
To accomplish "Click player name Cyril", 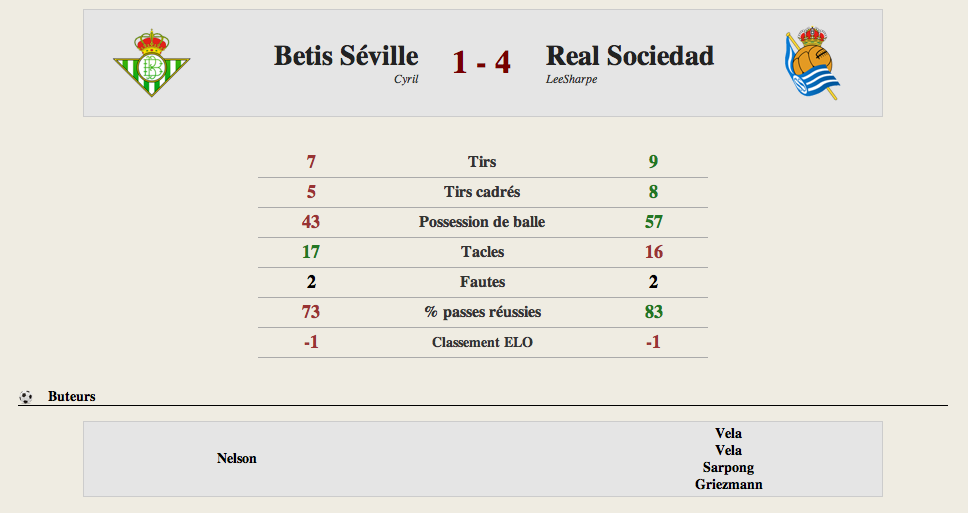I will 406,79.
